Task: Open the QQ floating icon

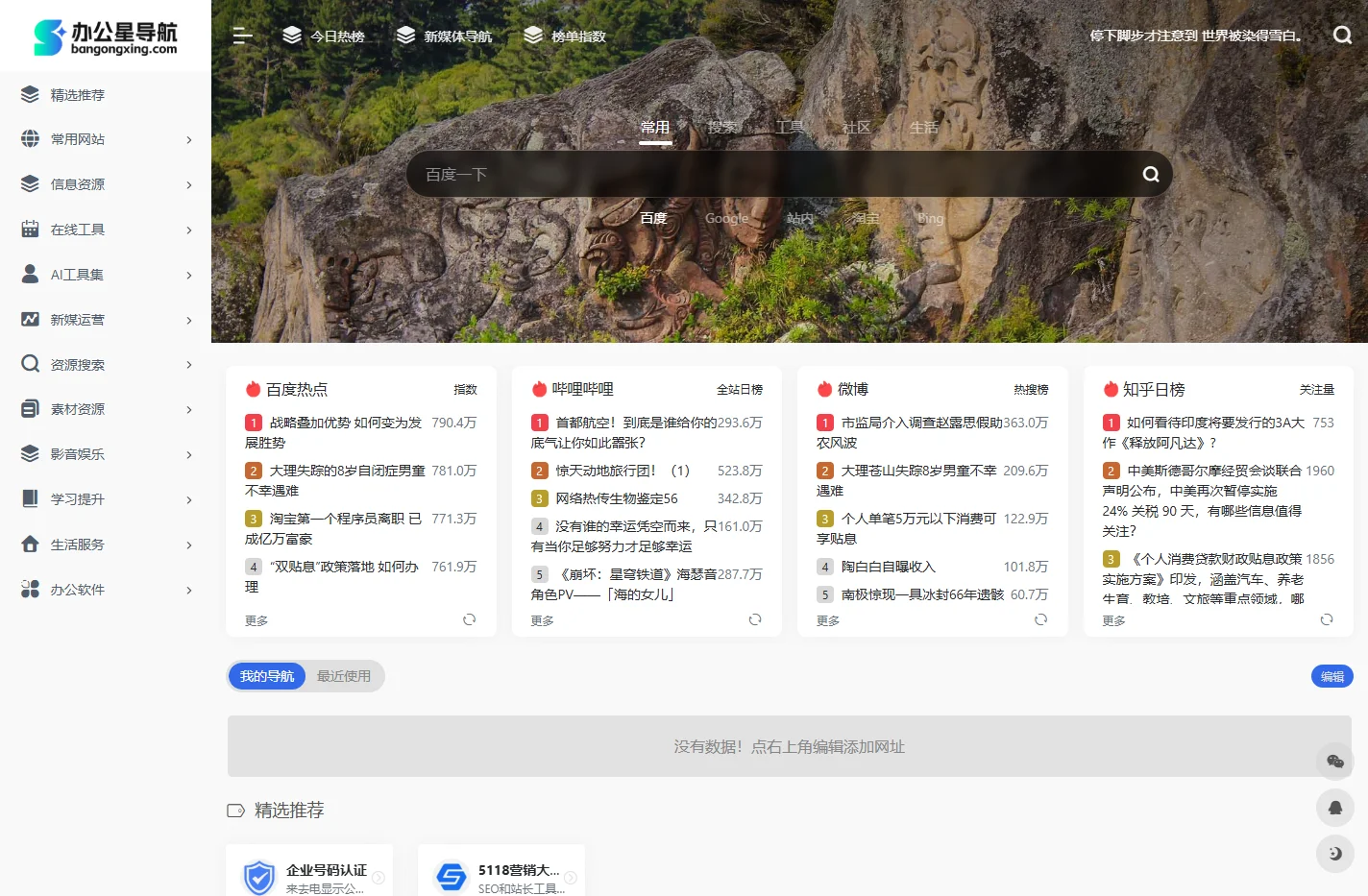Action: (1334, 808)
